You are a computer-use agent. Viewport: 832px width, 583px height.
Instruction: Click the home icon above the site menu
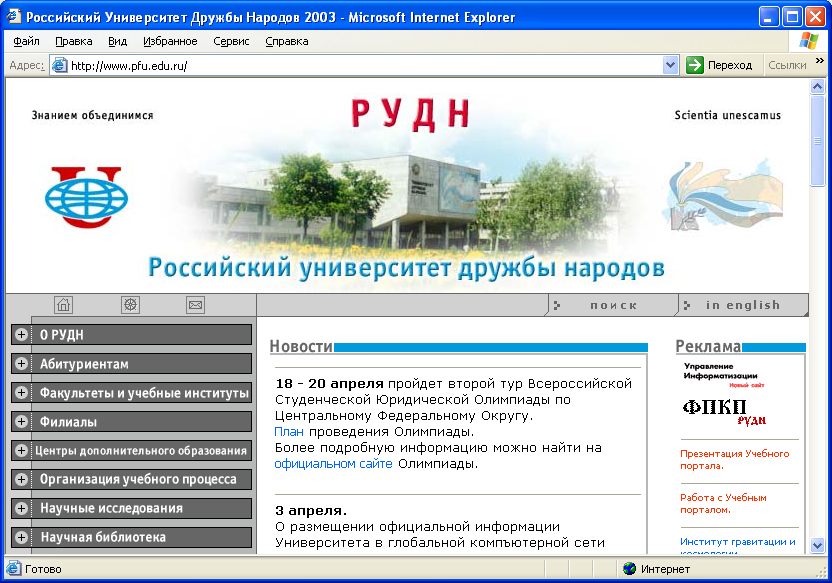tap(64, 305)
